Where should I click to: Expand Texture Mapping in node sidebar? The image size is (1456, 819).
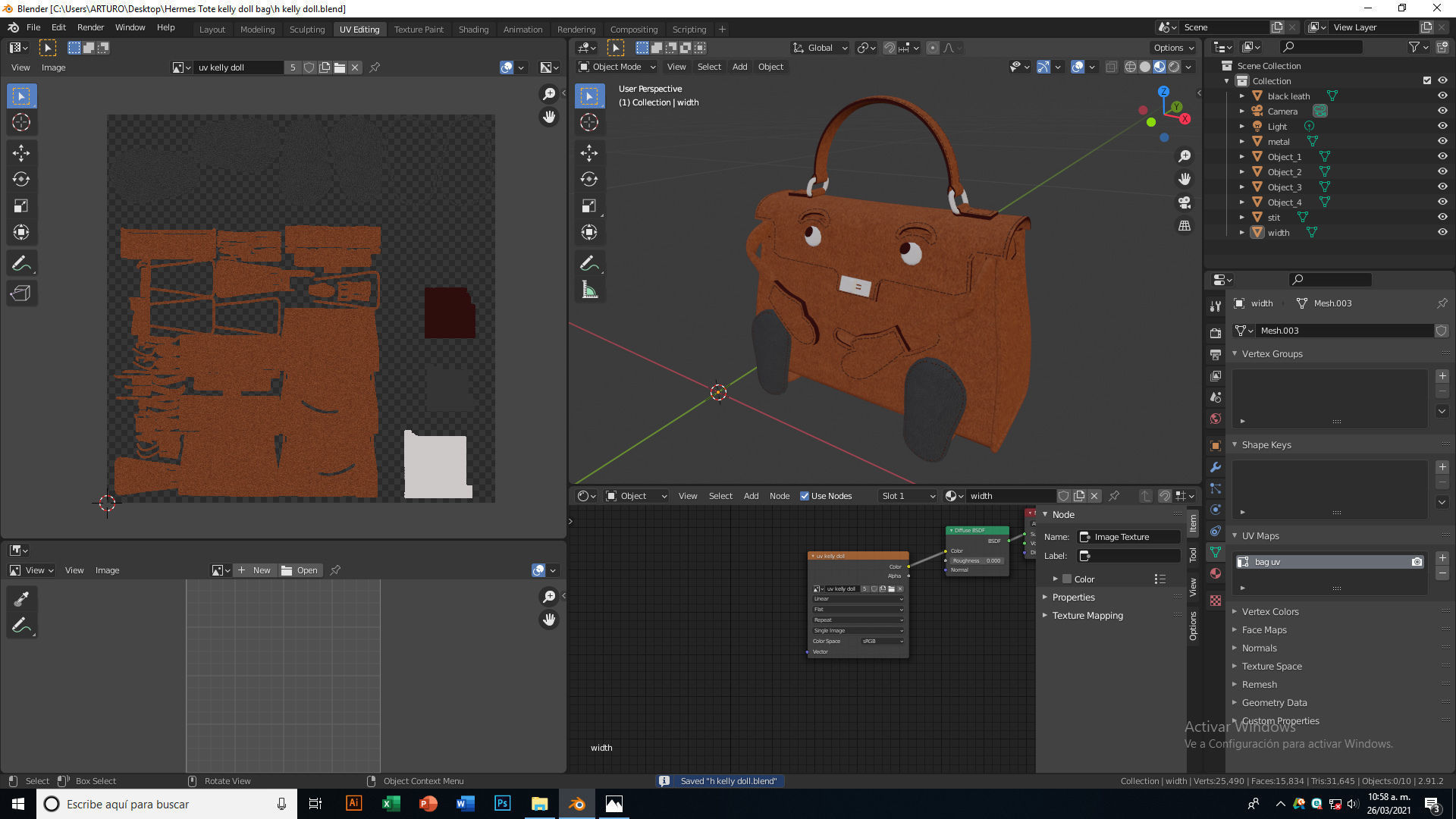click(x=1087, y=616)
